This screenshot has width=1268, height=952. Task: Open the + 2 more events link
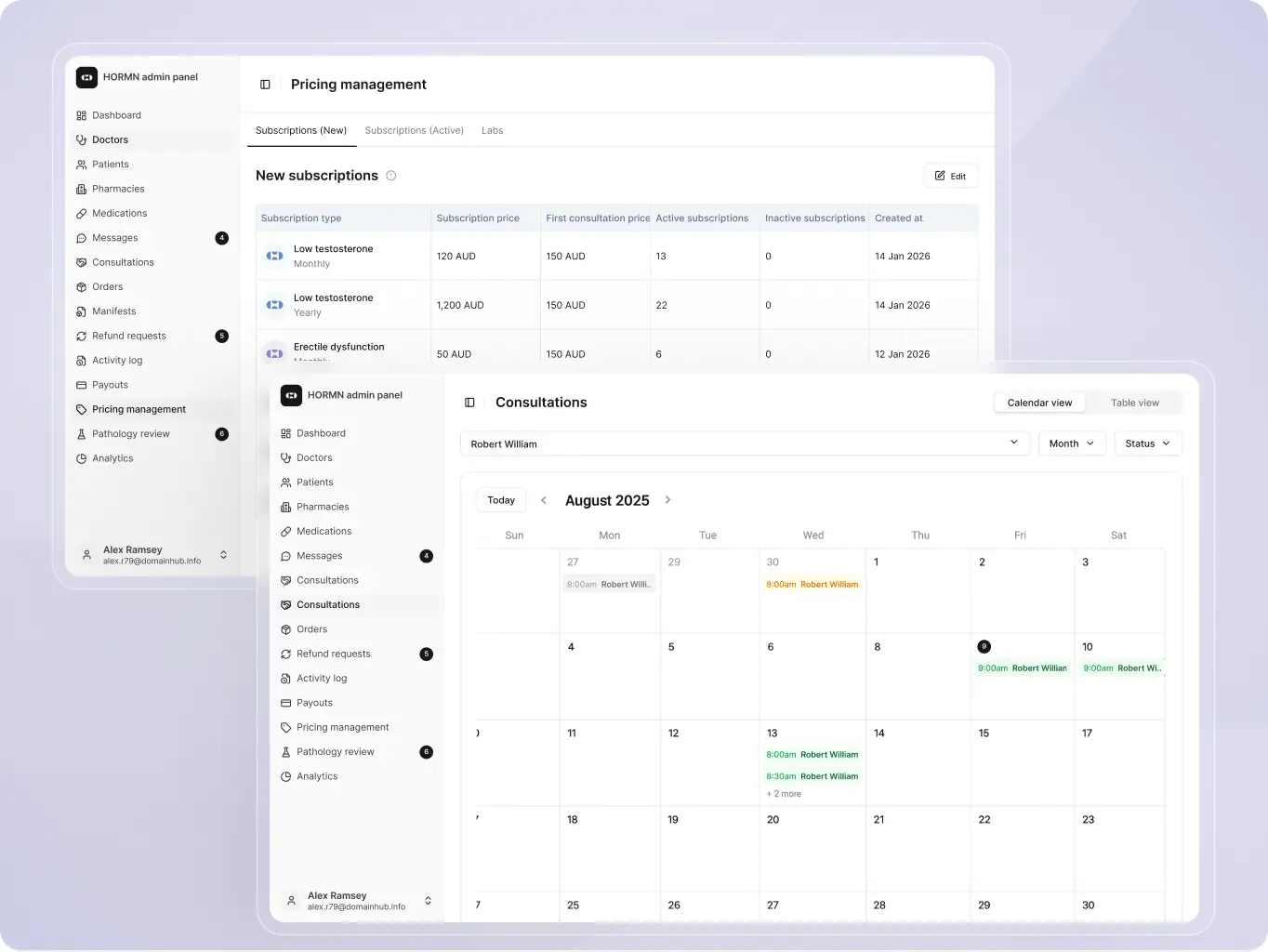pos(784,794)
